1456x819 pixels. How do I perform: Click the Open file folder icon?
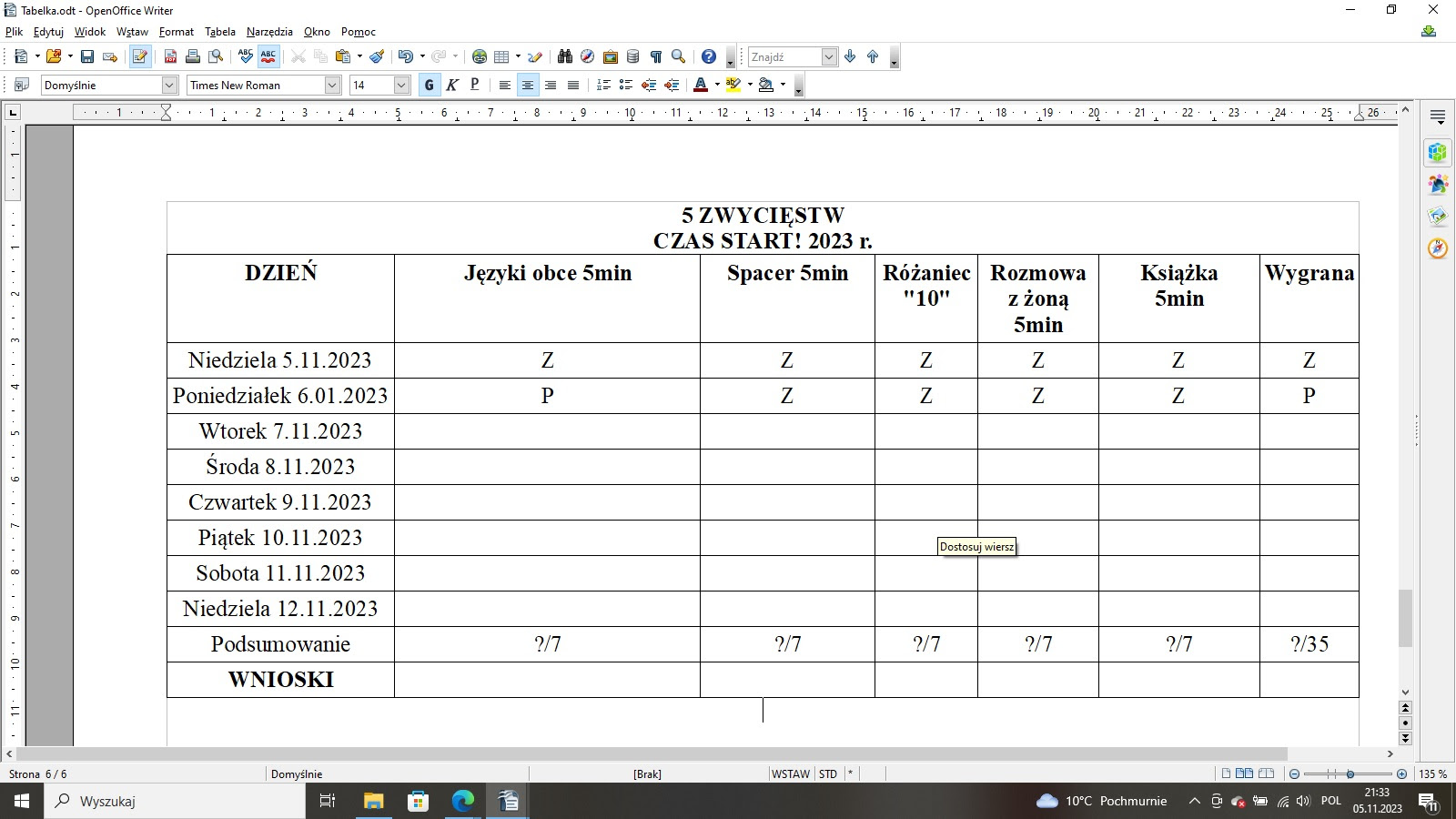(x=54, y=56)
